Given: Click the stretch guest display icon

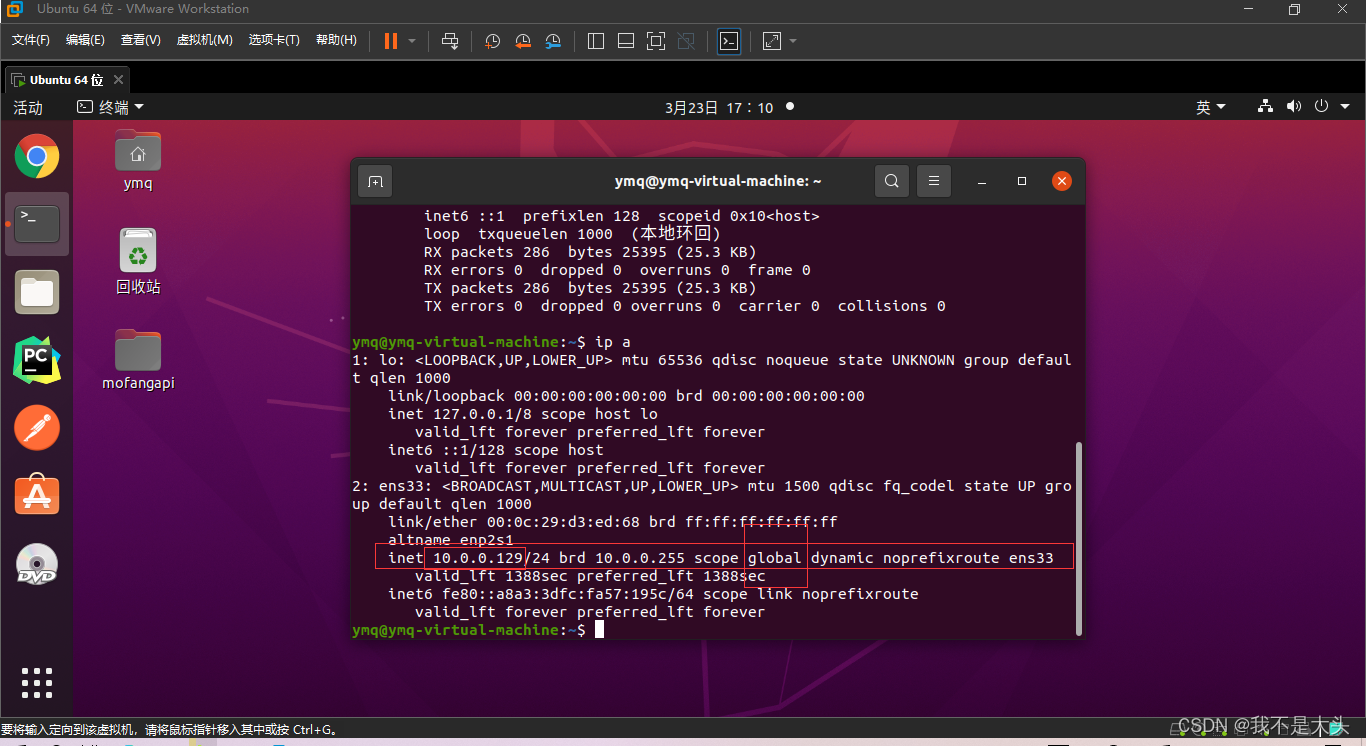Looking at the screenshot, I should click(771, 41).
